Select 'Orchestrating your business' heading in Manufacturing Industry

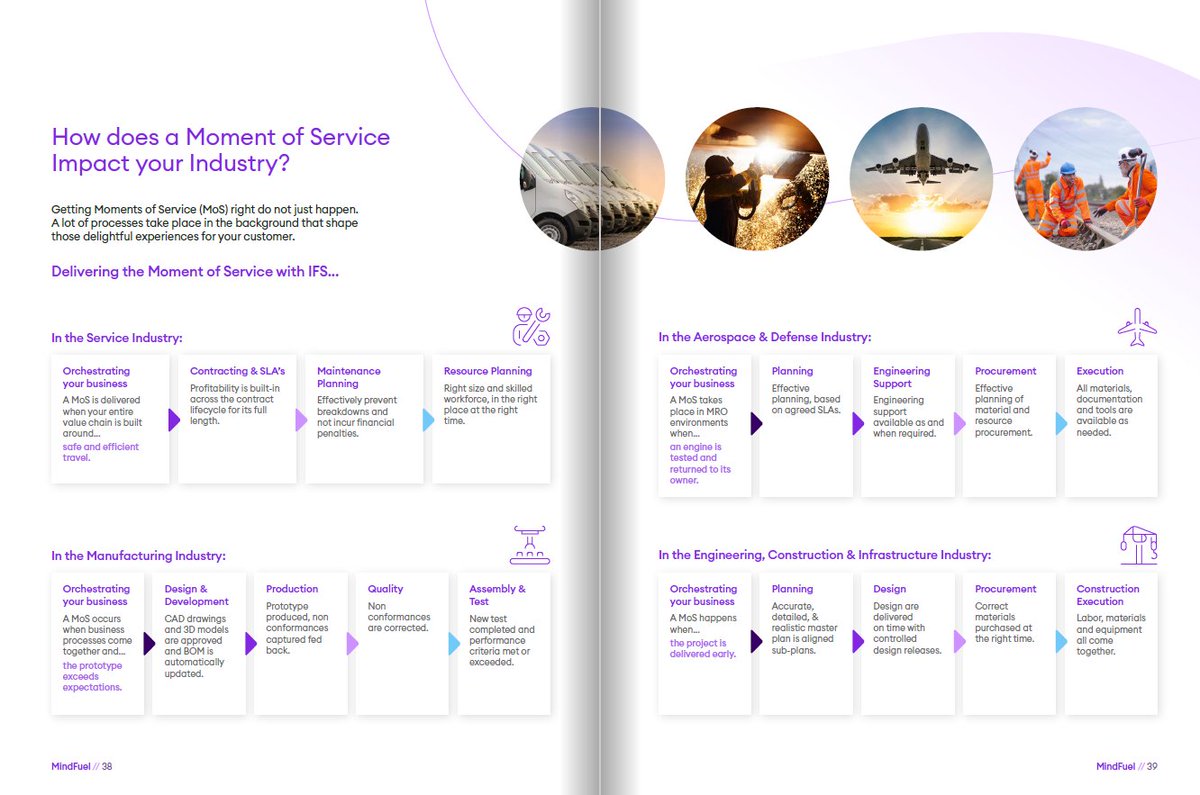click(x=96, y=595)
